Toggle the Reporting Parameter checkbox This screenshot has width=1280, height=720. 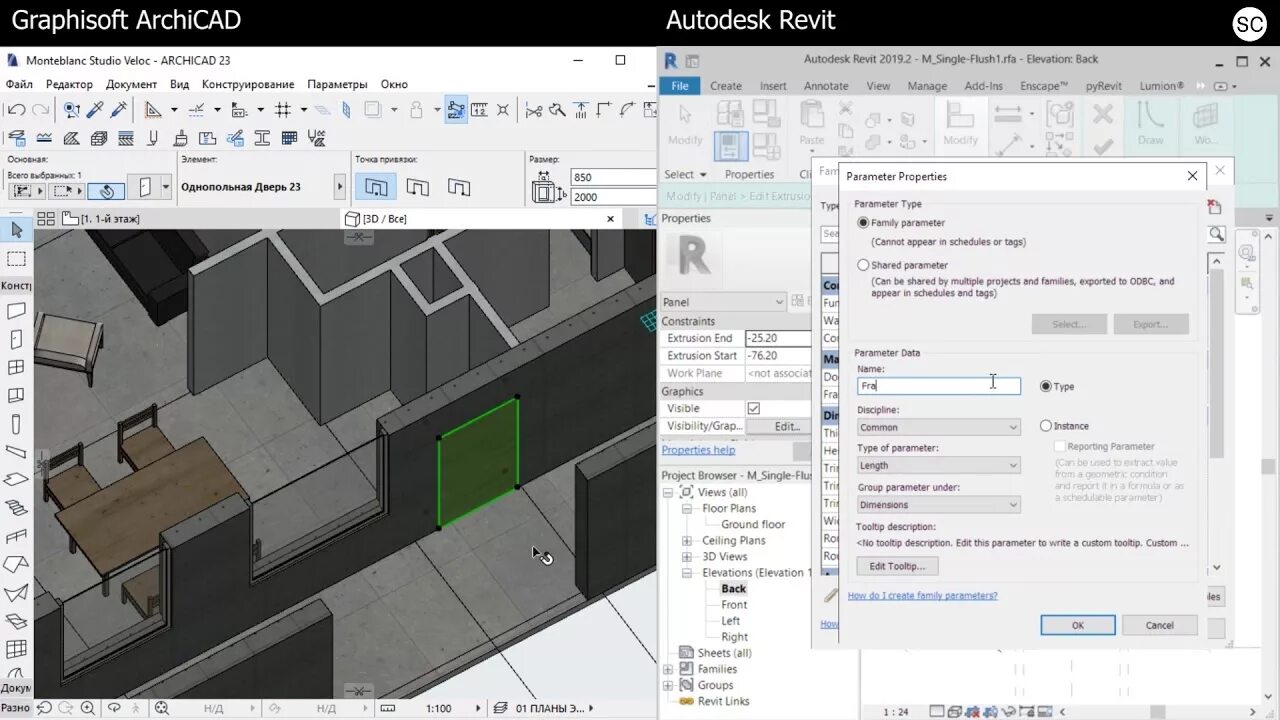(x=1060, y=447)
